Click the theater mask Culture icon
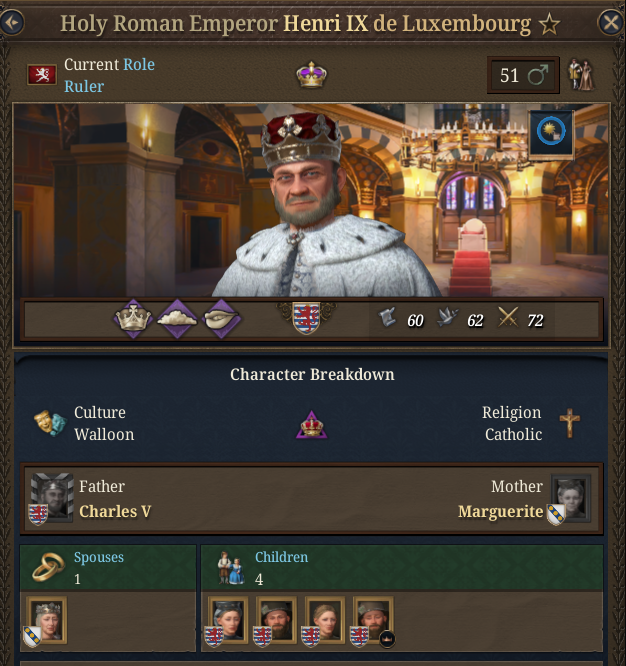This screenshot has width=626, height=666. click(x=47, y=423)
